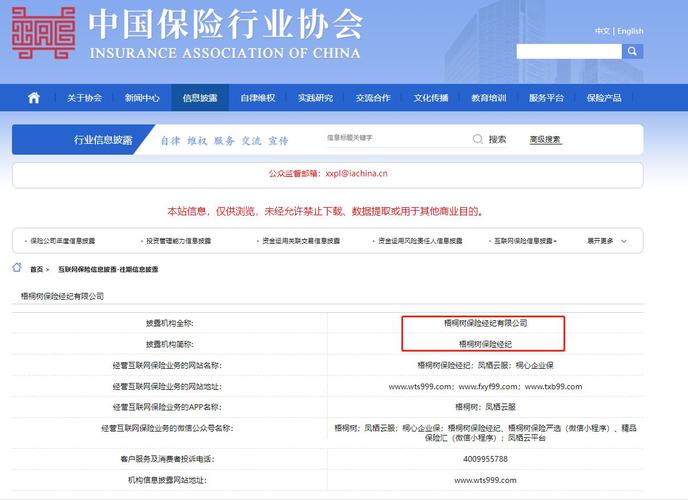The width and height of the screenshot is (688, 500).
Task: Click the 梧桐树保险经纪 short name value
Action: point(485,344)
